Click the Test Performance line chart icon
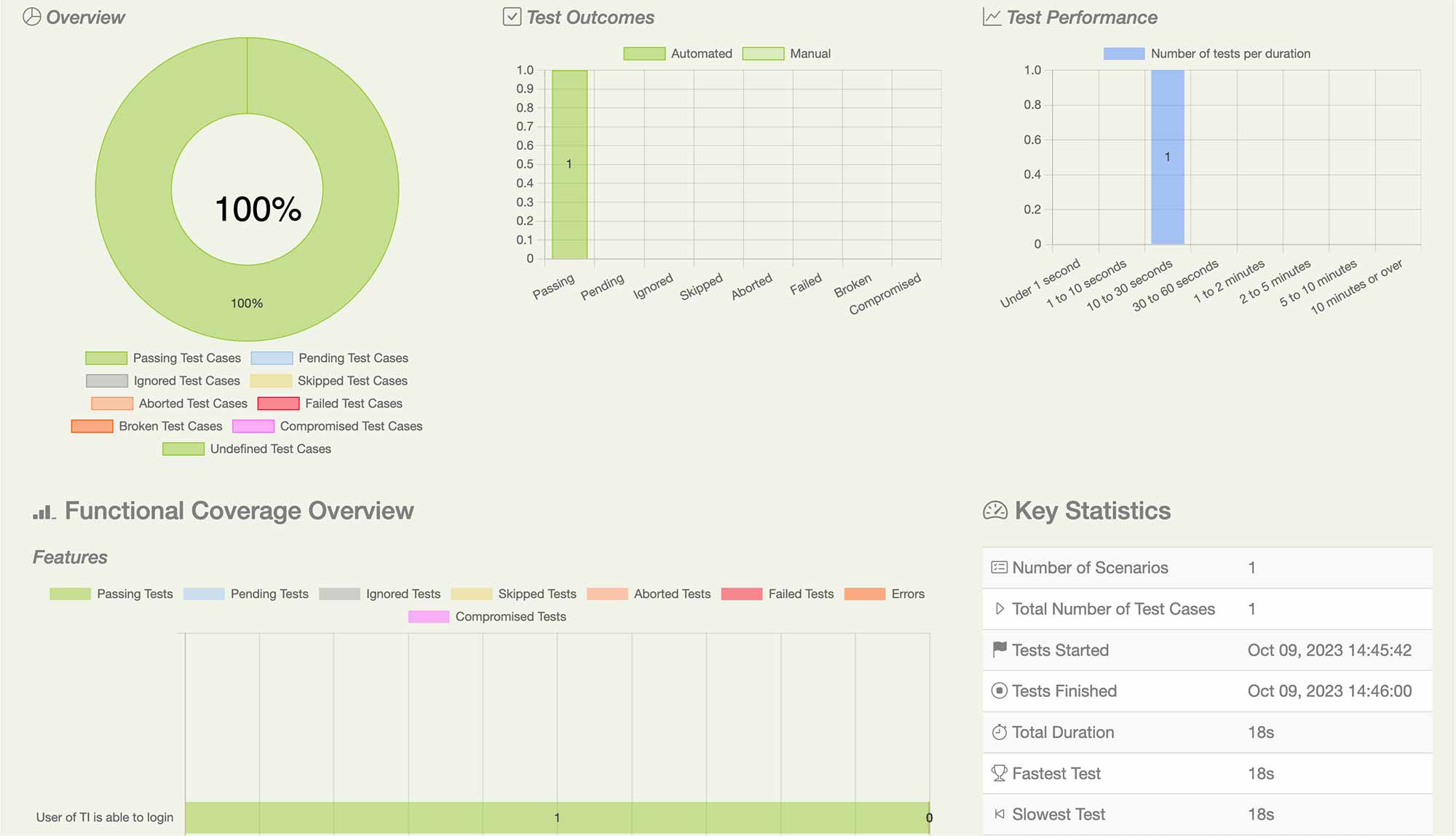This screenshot has width=1456, height=836. [992, 17]
